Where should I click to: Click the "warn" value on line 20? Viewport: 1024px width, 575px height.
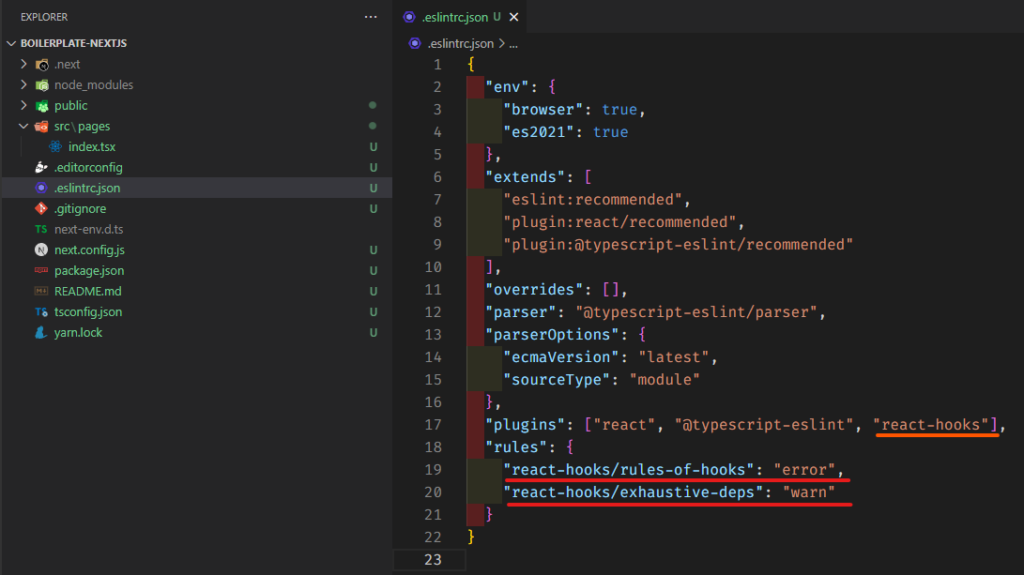(x=808, y=492)
